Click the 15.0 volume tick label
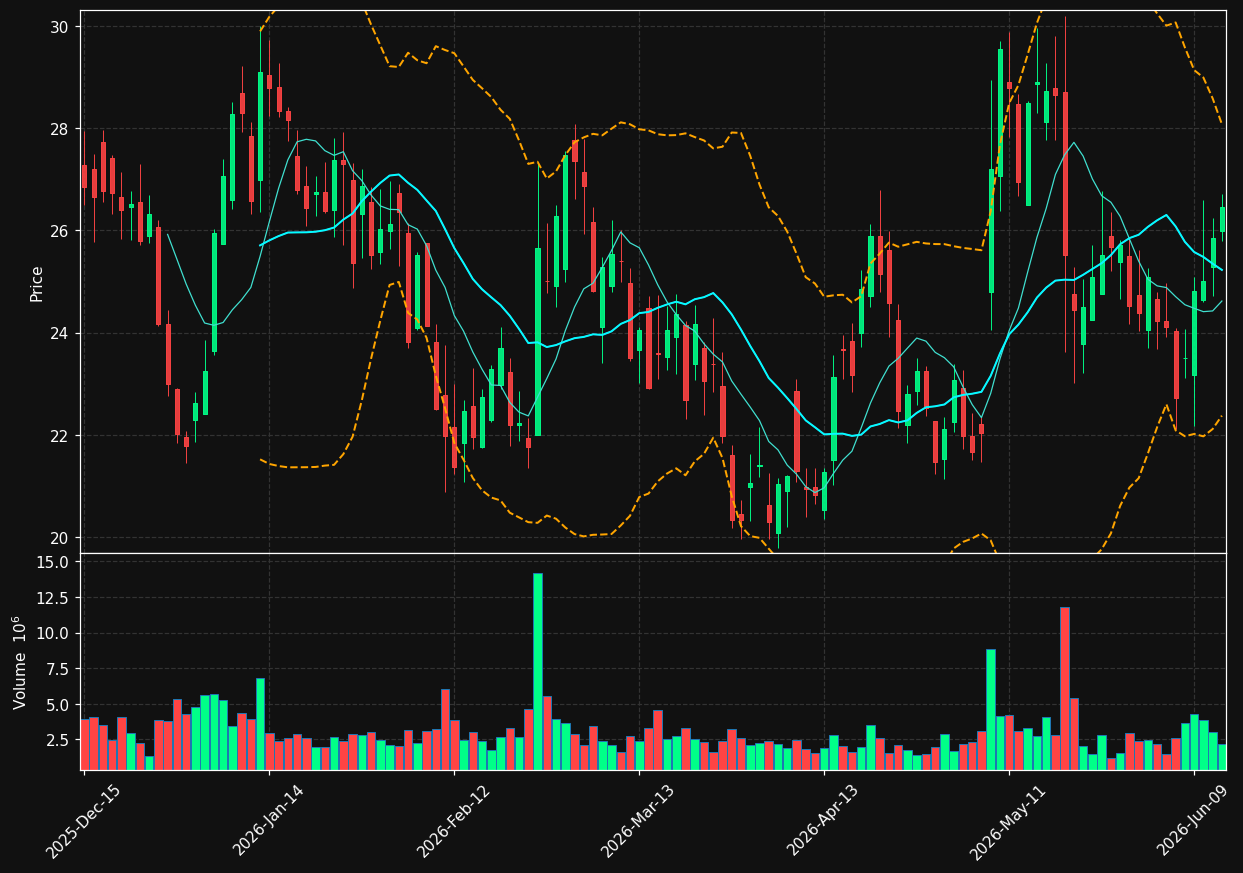Screen dimensions: 1243x873 [x=54, y=562]
